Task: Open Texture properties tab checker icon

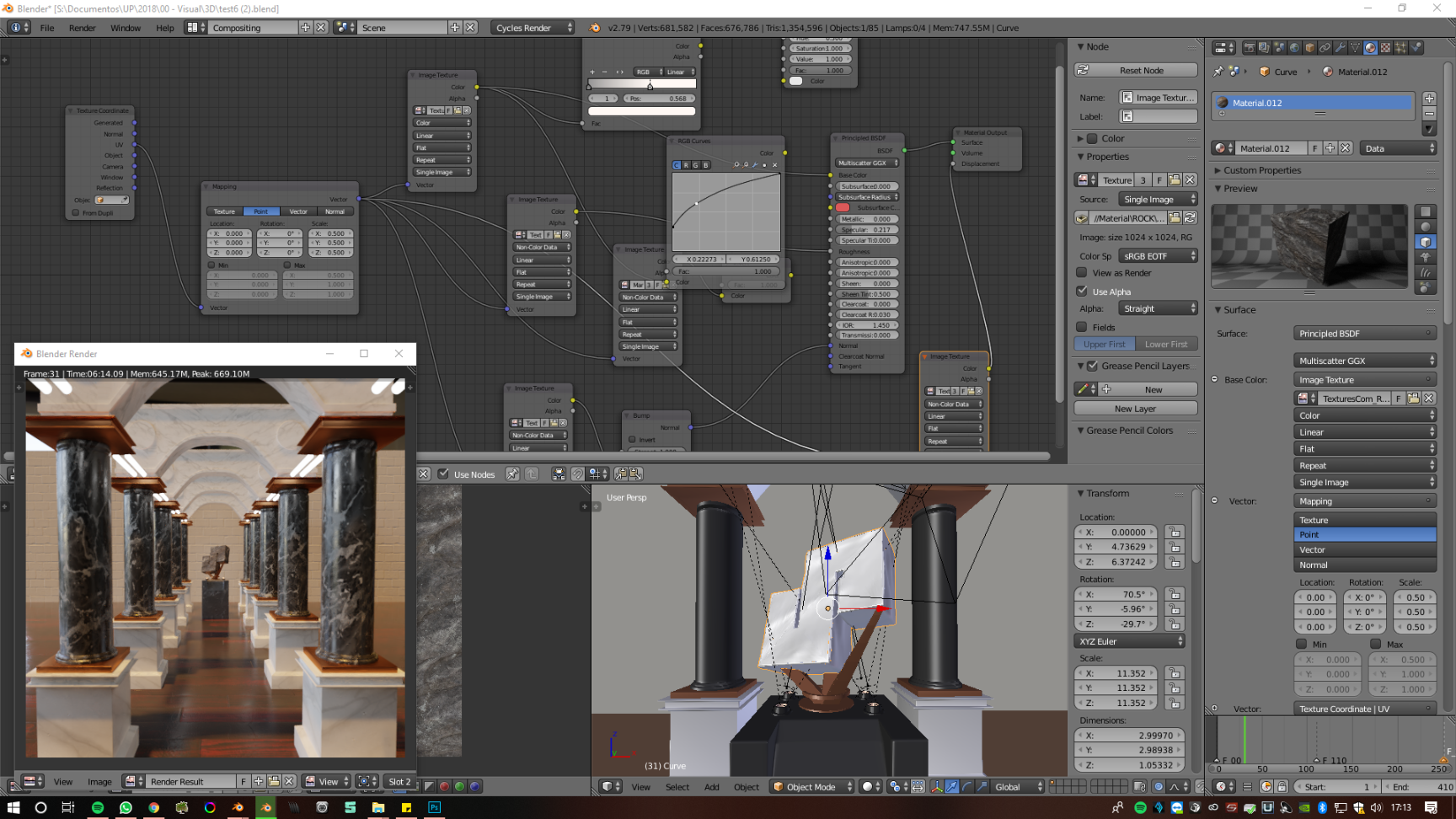Action: [x=1385, y=48]
